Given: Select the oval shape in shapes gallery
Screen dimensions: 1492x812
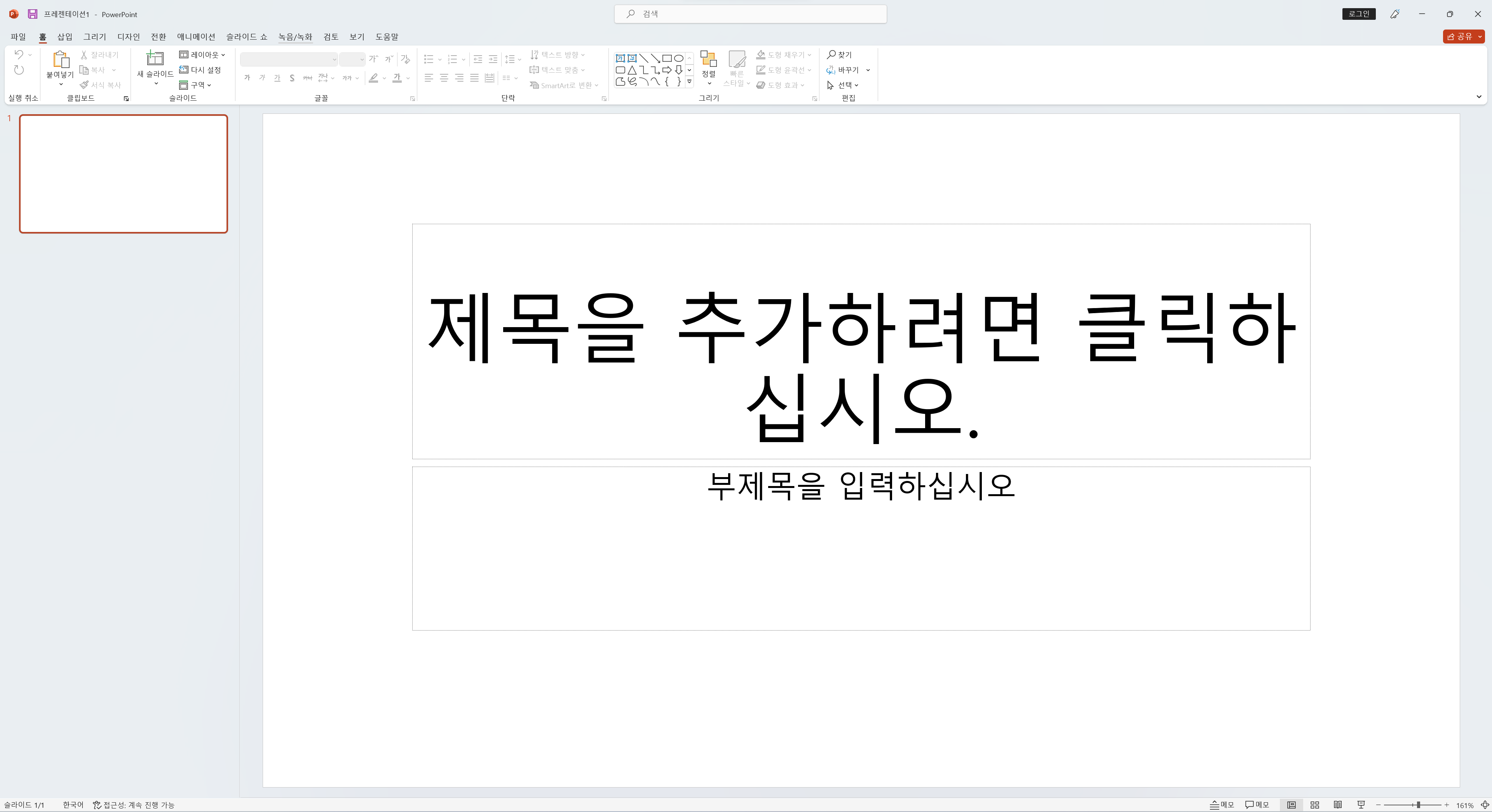Looking at the screenshot, I should pyautogui.click(x=678, y=58).
